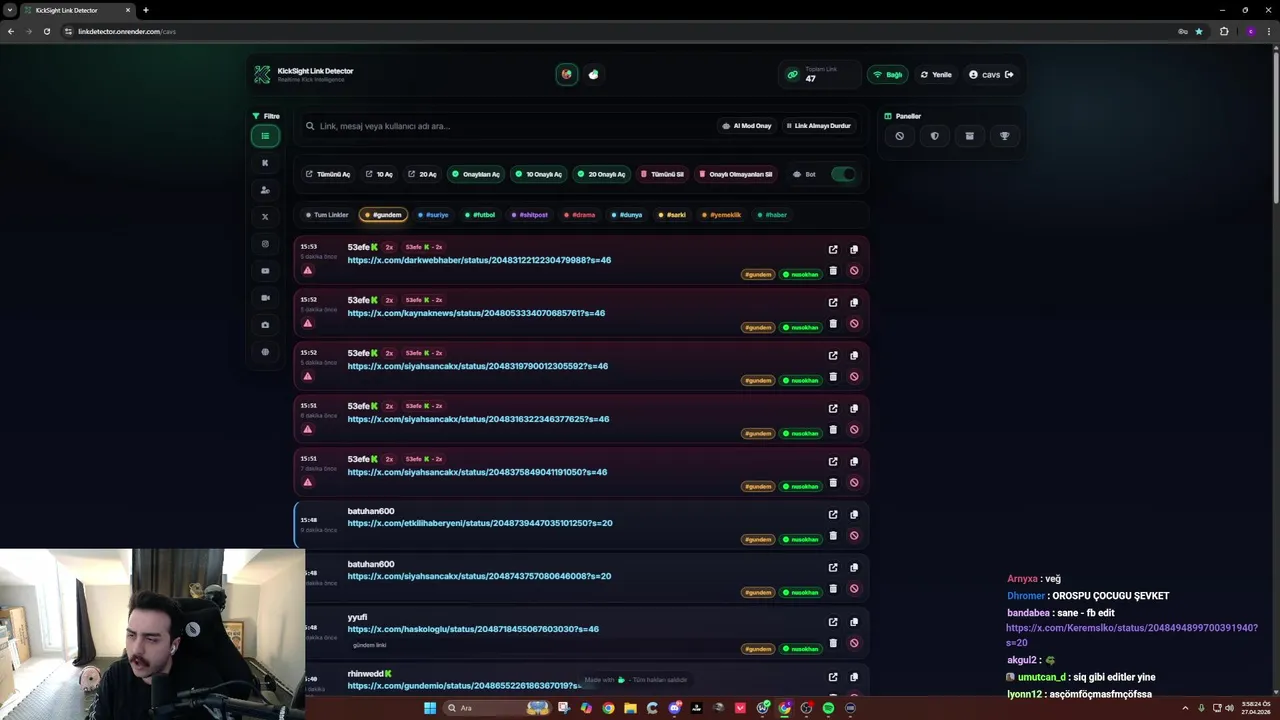
Task: Open the haskologlu status link
Action: pyautogui.click(x=473, y=629)
